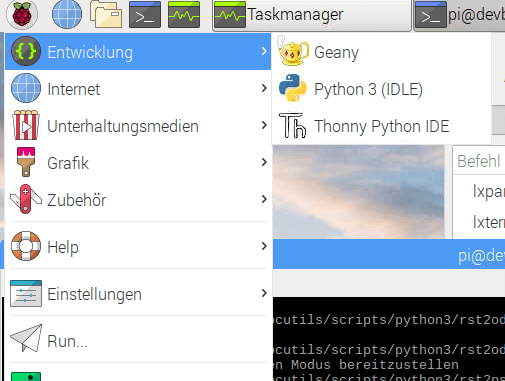Open the Help menu category

click(138, 247)
